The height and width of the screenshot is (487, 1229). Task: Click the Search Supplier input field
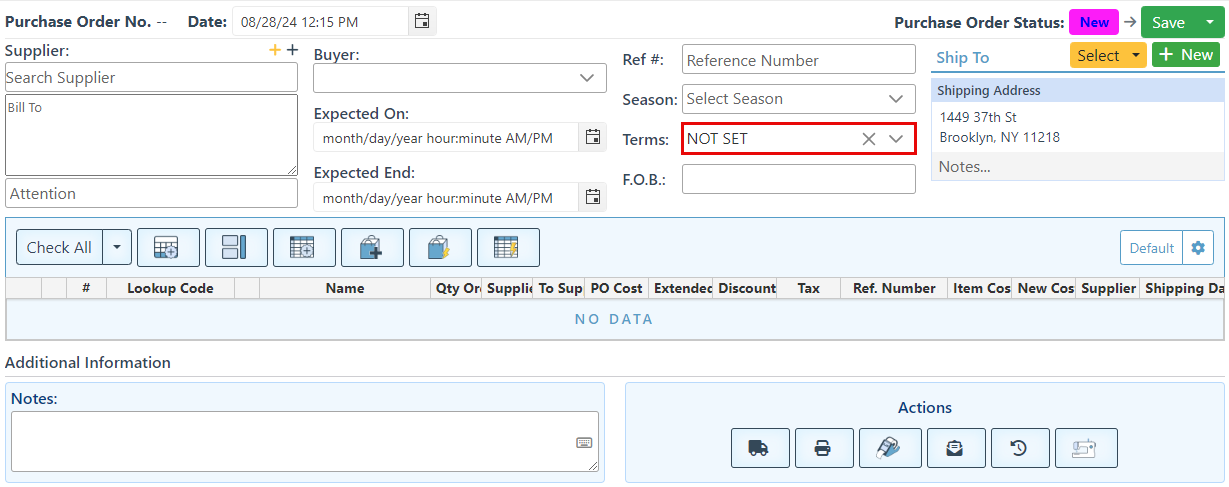[x=151, y=78]
